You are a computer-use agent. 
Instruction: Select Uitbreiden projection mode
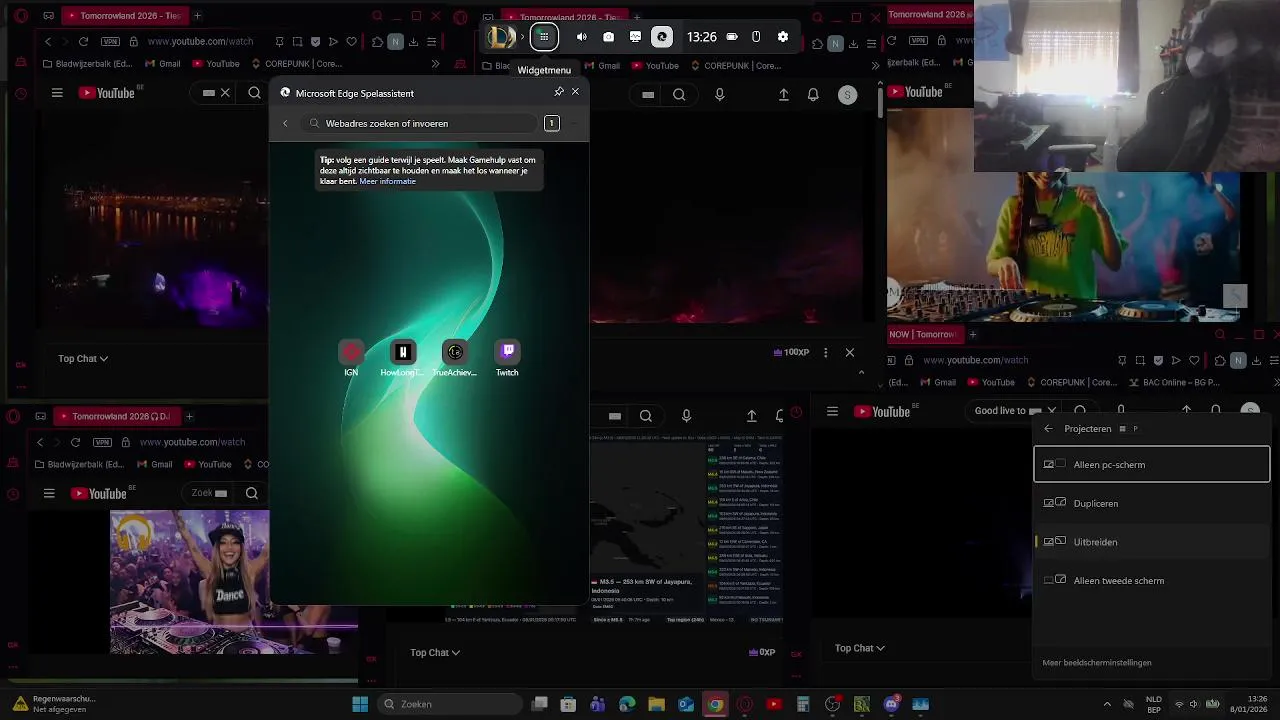pyautogui.click(x=1151, y=541)
